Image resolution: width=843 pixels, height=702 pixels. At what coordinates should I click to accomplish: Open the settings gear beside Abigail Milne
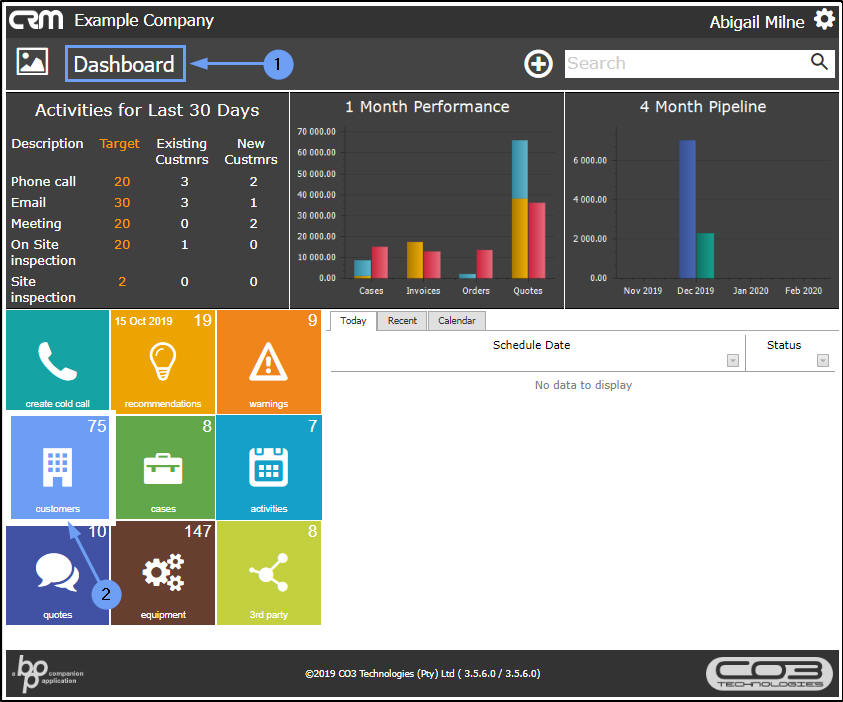[x=824, y=20]
